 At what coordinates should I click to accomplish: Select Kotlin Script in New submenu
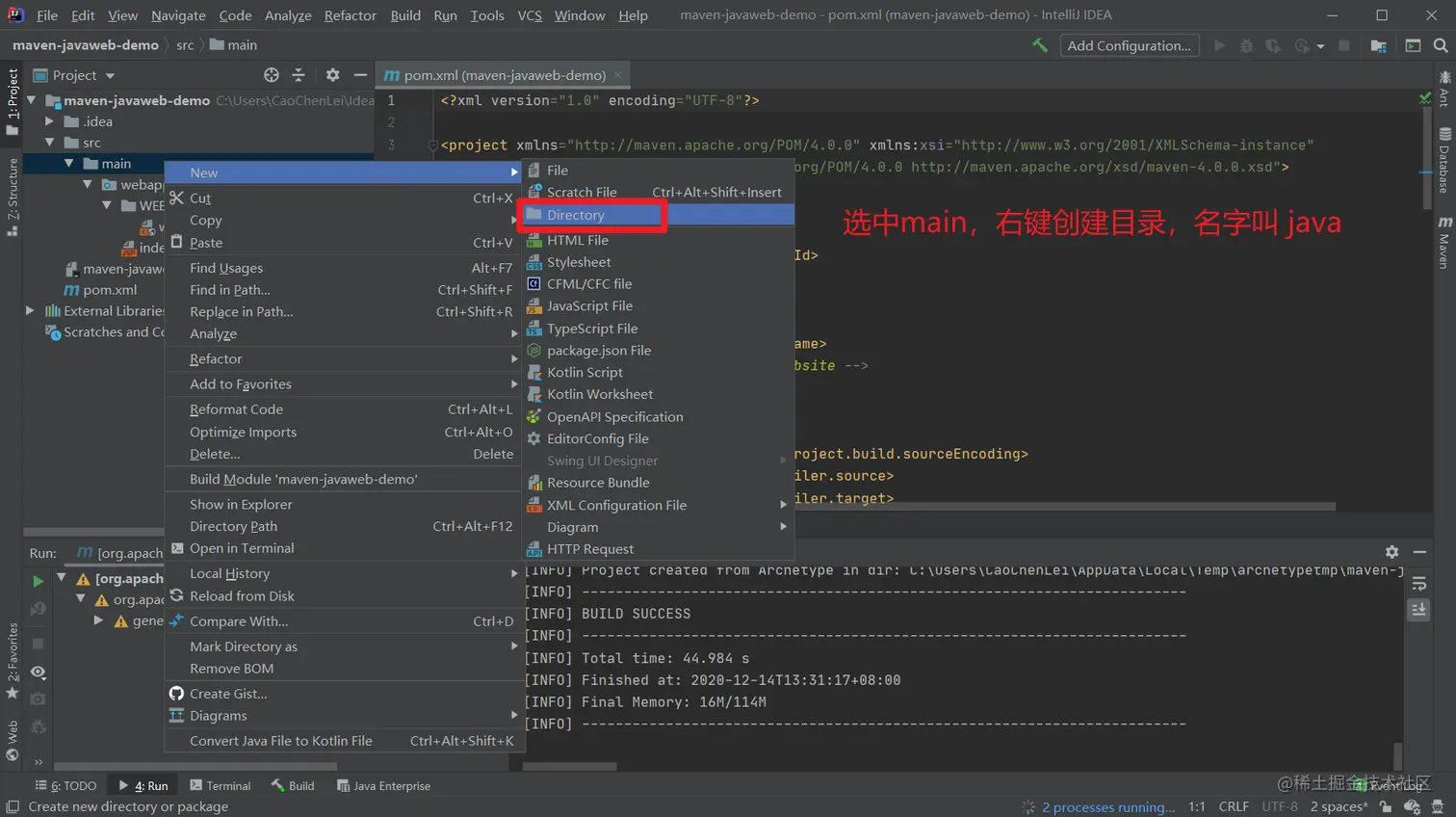658,372
